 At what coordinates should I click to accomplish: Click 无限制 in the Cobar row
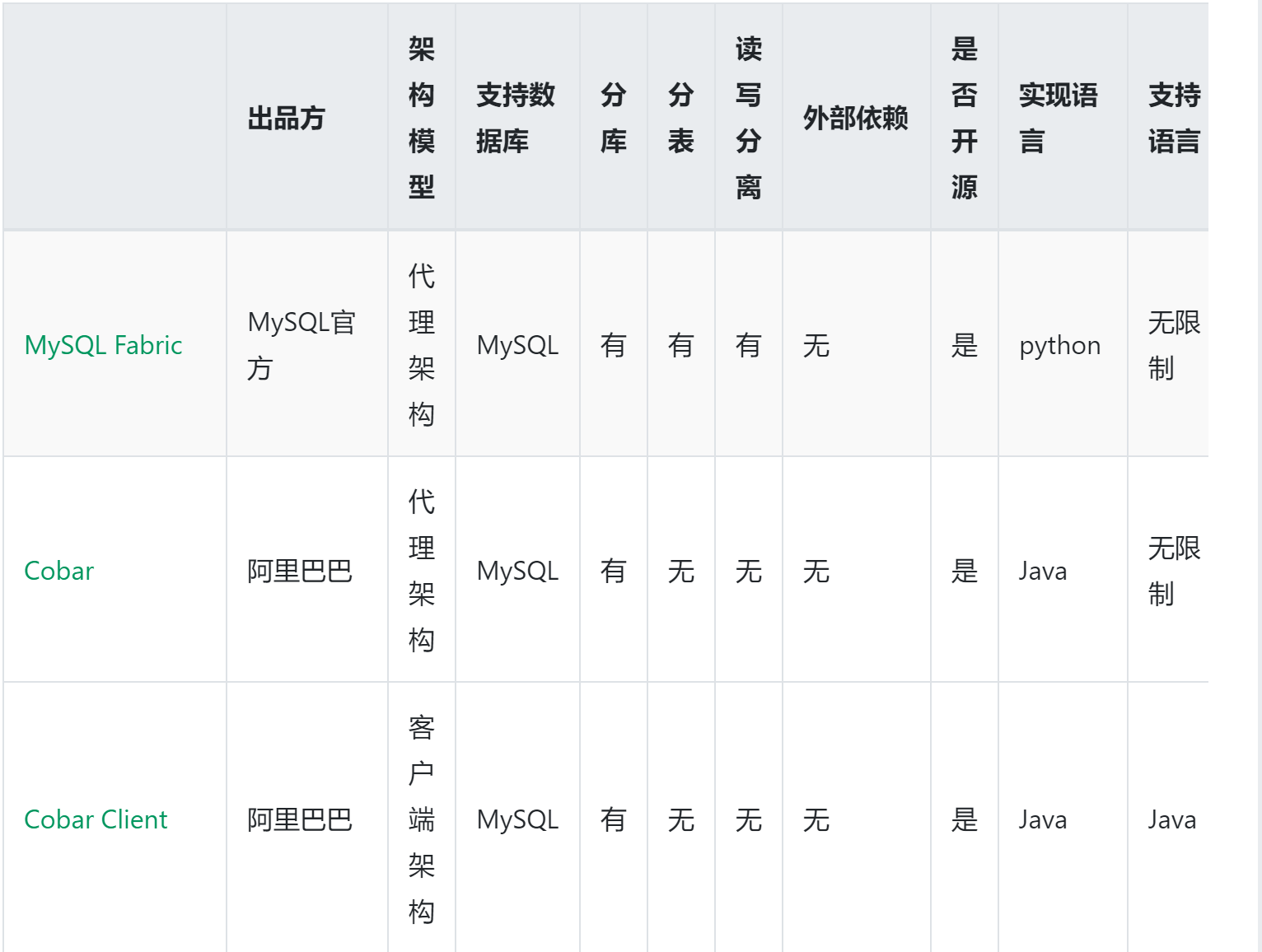[1175, 571]
